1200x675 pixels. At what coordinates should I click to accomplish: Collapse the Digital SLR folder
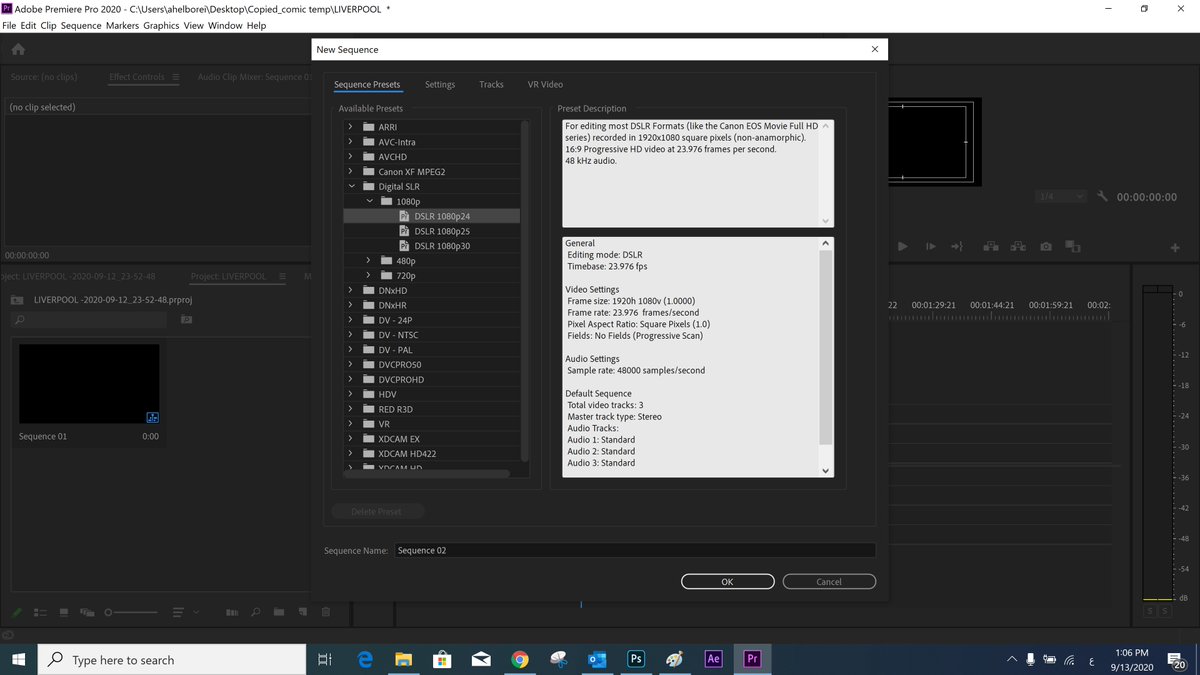[x=350, y=186]
